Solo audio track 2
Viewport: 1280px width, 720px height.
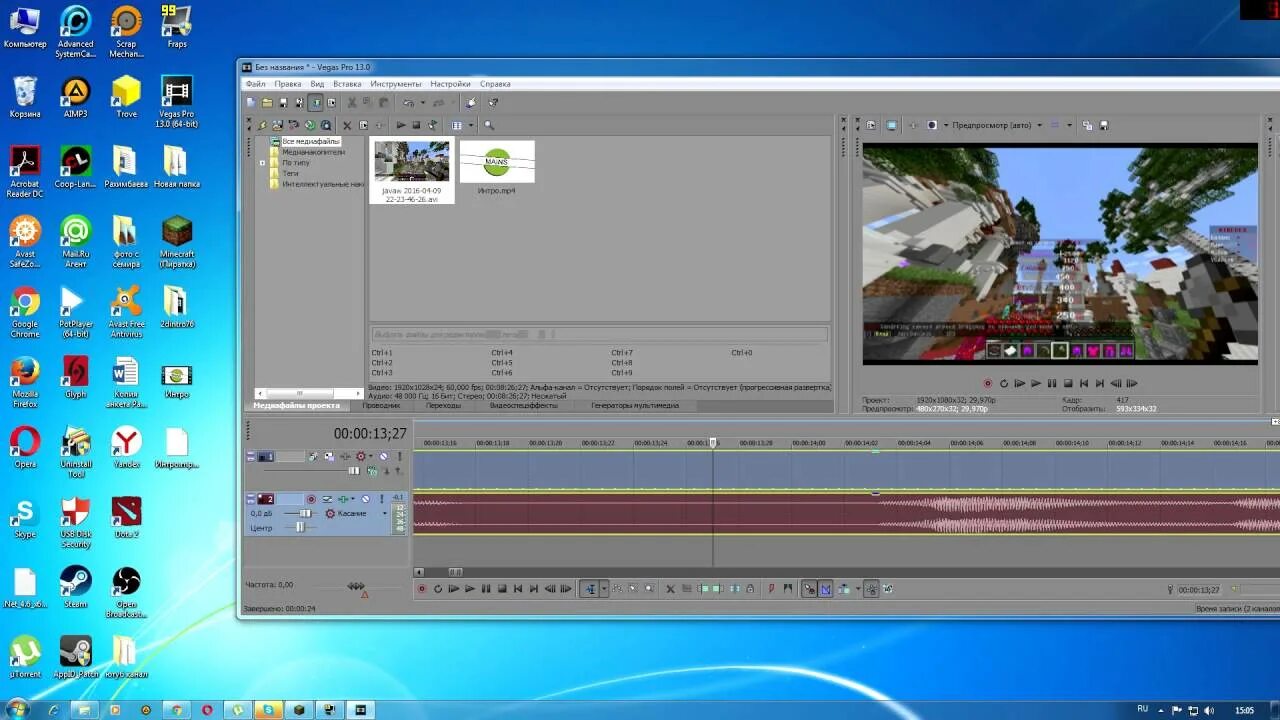coord(382,499)
